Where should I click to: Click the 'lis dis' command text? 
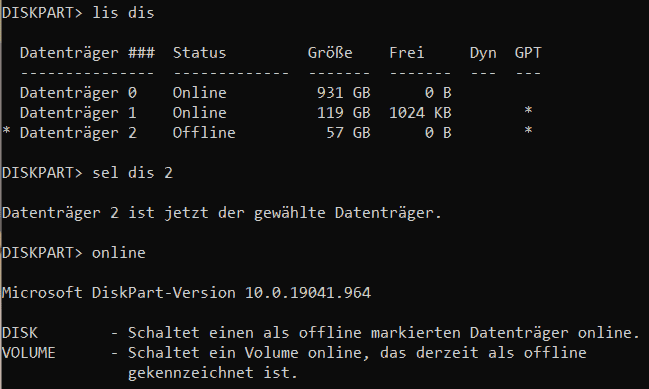tap(123, 13)
